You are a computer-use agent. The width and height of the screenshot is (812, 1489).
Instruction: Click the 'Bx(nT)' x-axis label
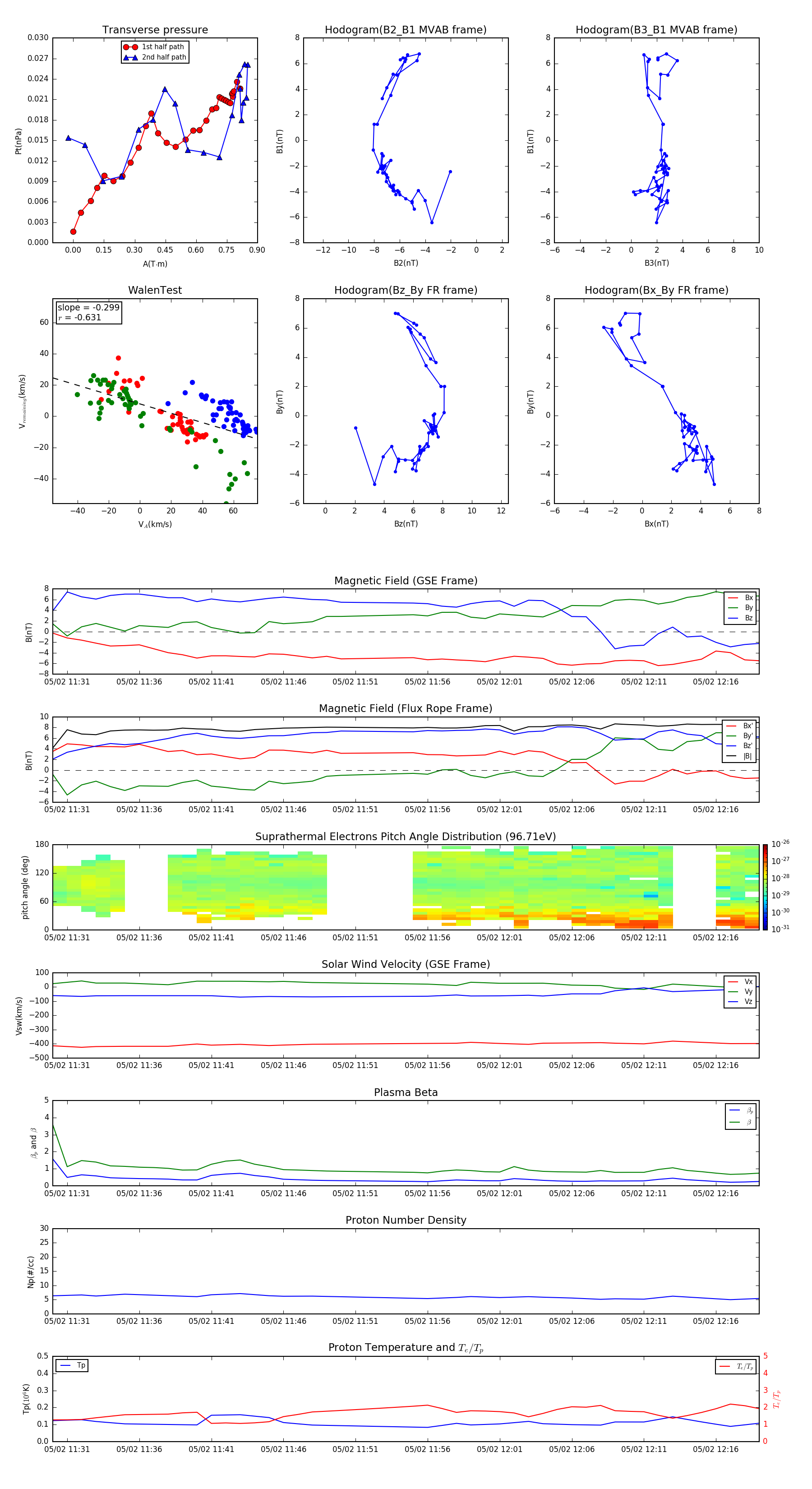656,524
